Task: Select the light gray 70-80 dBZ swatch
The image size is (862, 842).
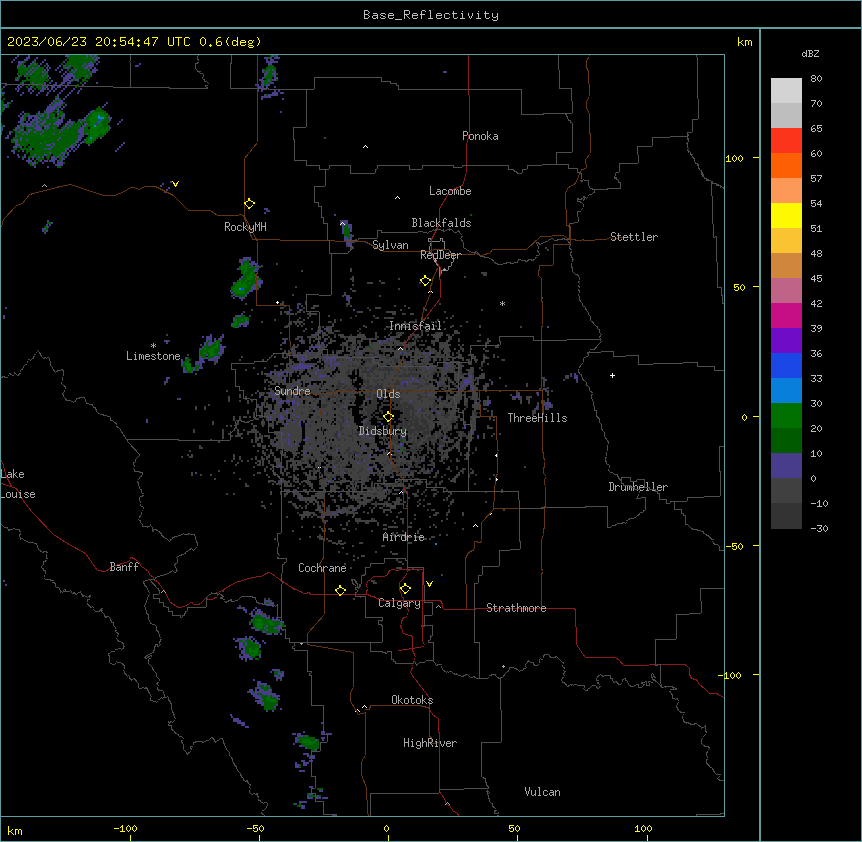Action: tap(786, 91)
